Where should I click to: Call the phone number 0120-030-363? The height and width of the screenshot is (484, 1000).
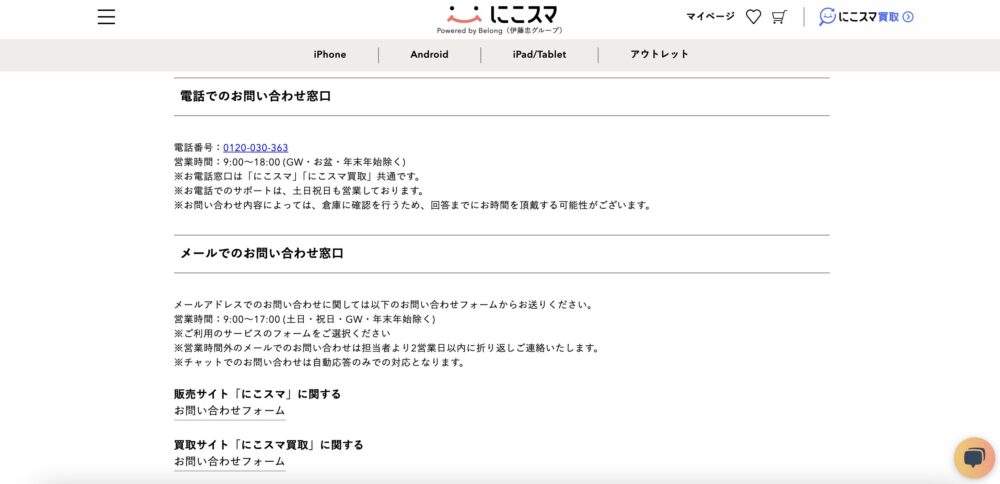coord(255,148)
